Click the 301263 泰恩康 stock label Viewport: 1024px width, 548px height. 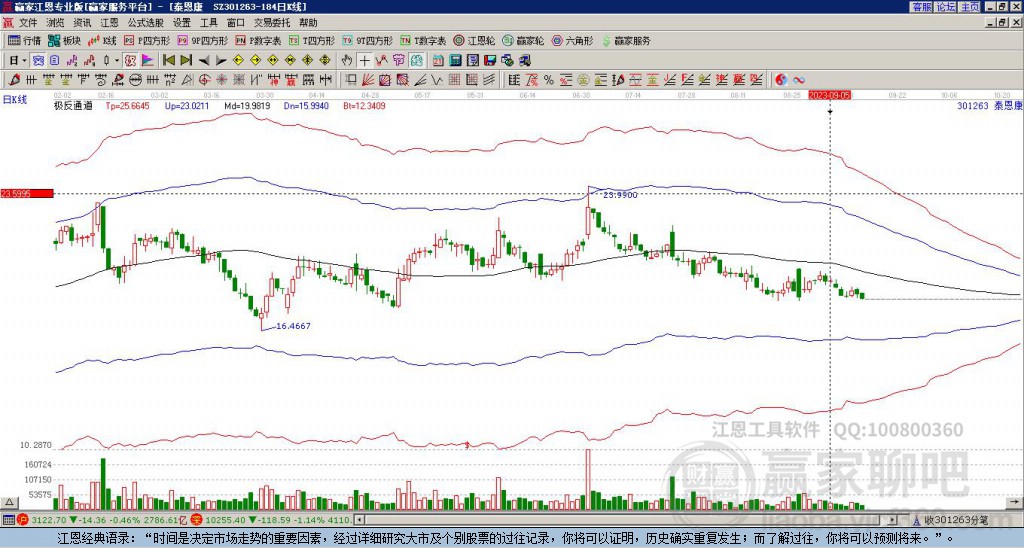[x=990, y=105]
